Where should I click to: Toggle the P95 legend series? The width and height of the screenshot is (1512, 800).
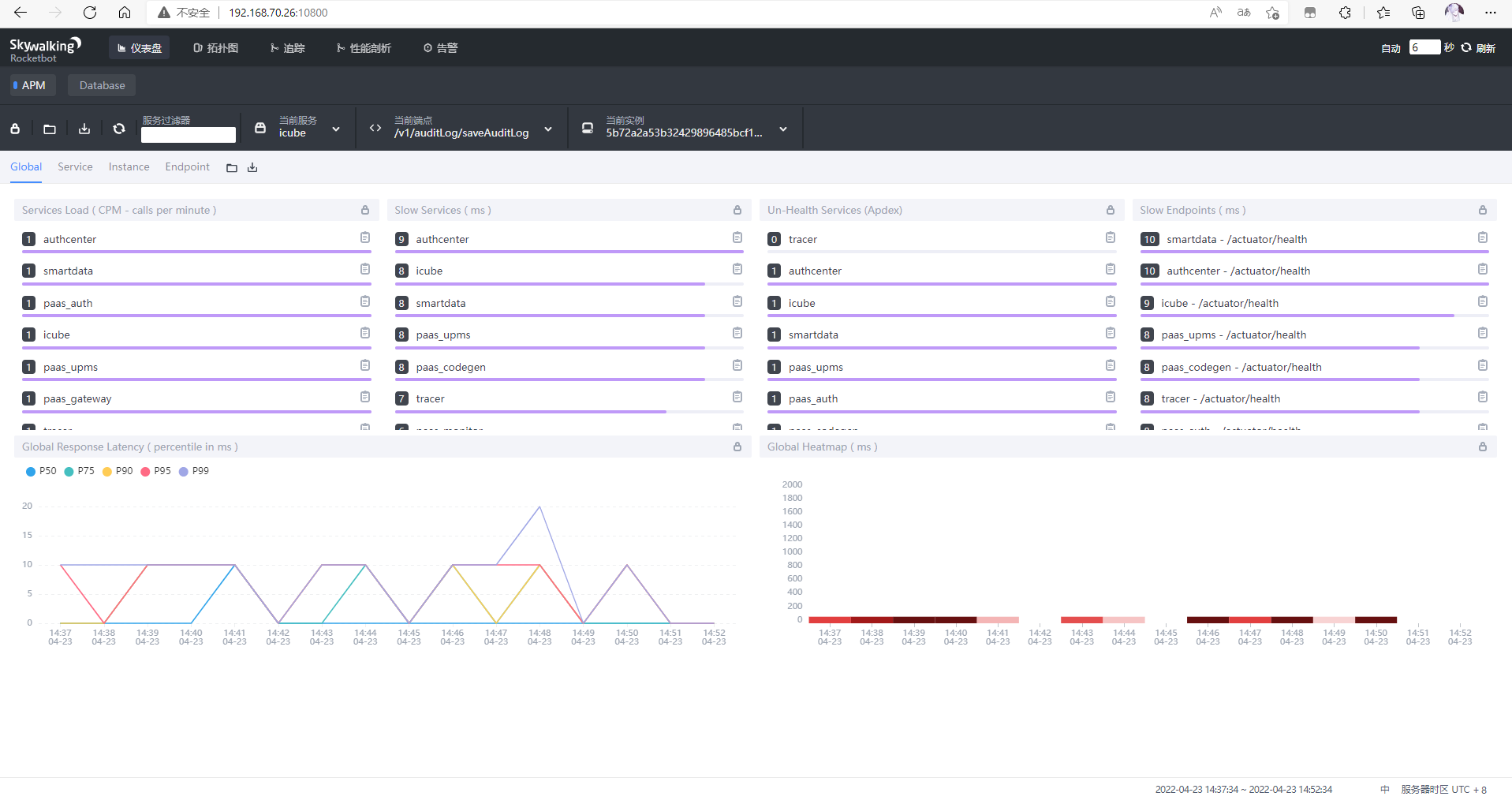155,471
